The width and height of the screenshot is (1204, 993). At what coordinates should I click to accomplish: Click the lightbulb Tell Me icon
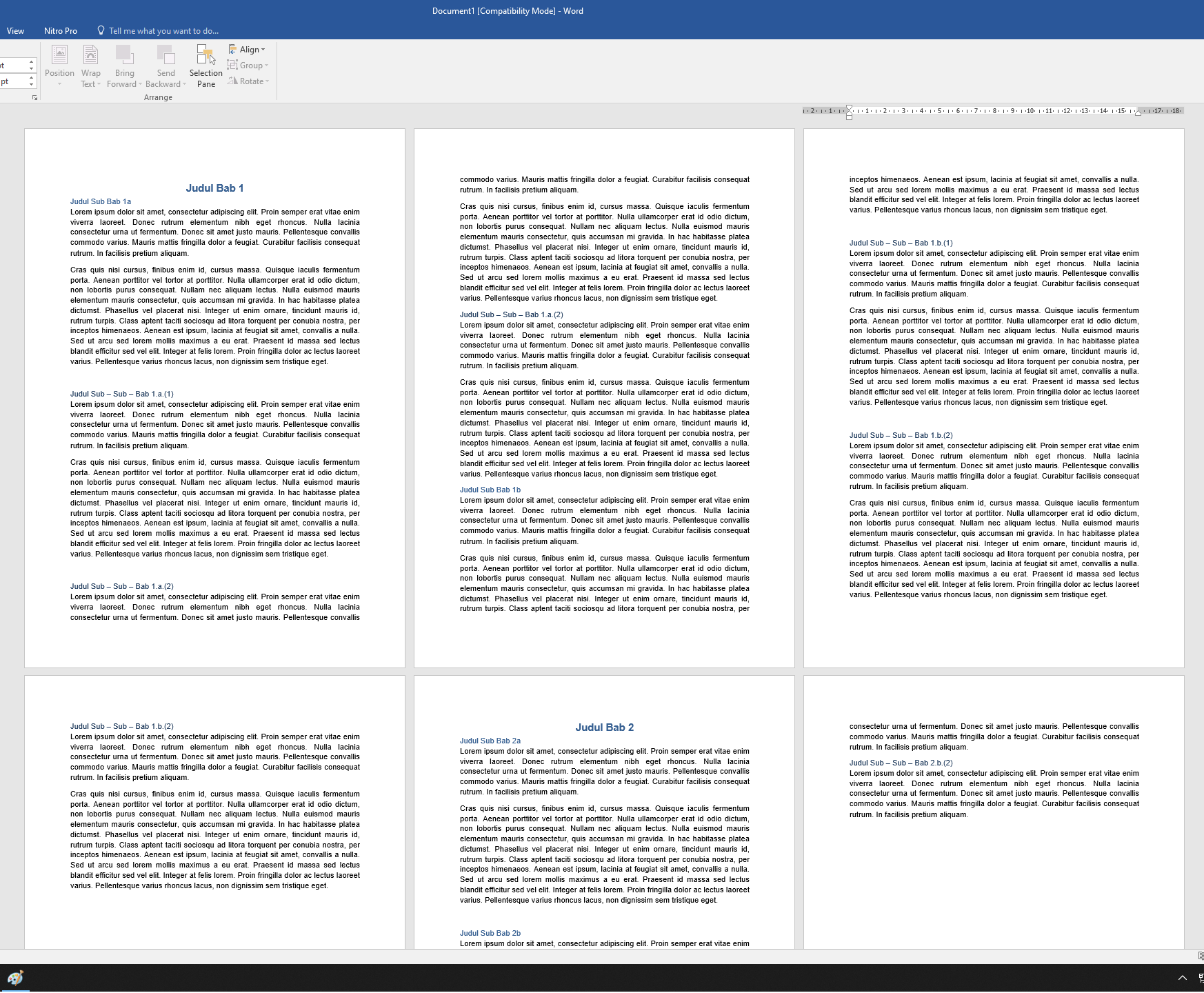coord(101,31)
